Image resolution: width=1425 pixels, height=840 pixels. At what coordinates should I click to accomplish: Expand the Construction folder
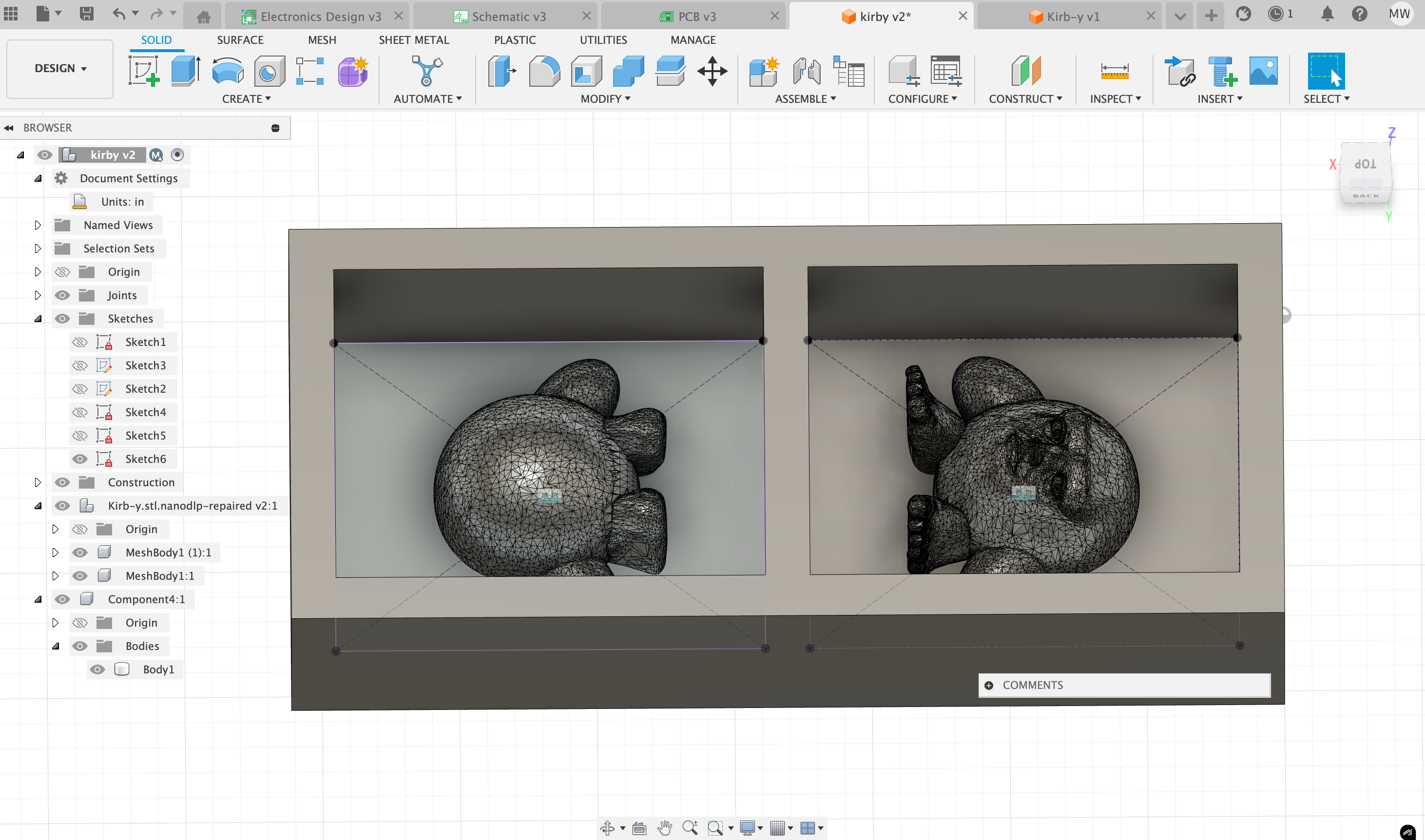[38, 482]
